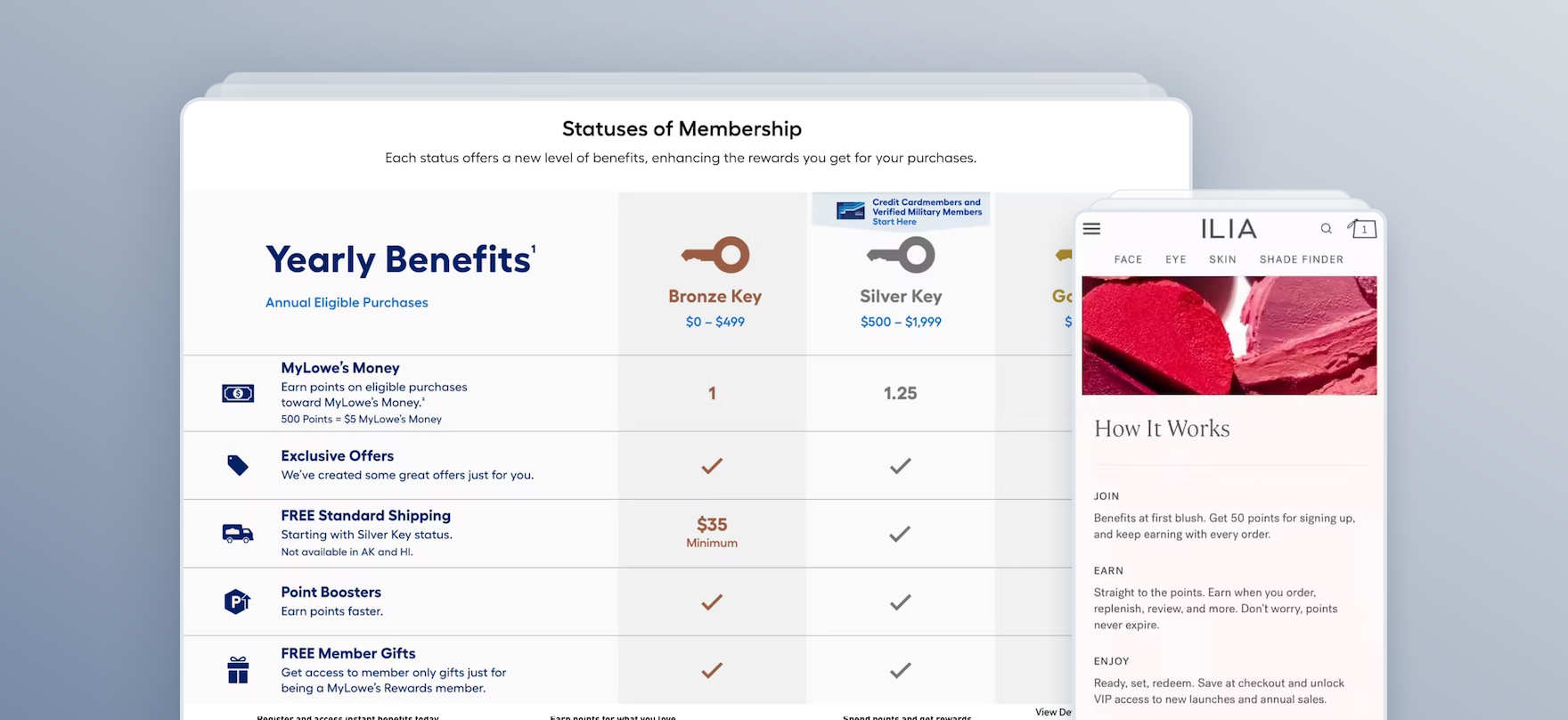Select the SHADE FINDER tab
Screen dimensions: 1568x720
click(1301, 259)
